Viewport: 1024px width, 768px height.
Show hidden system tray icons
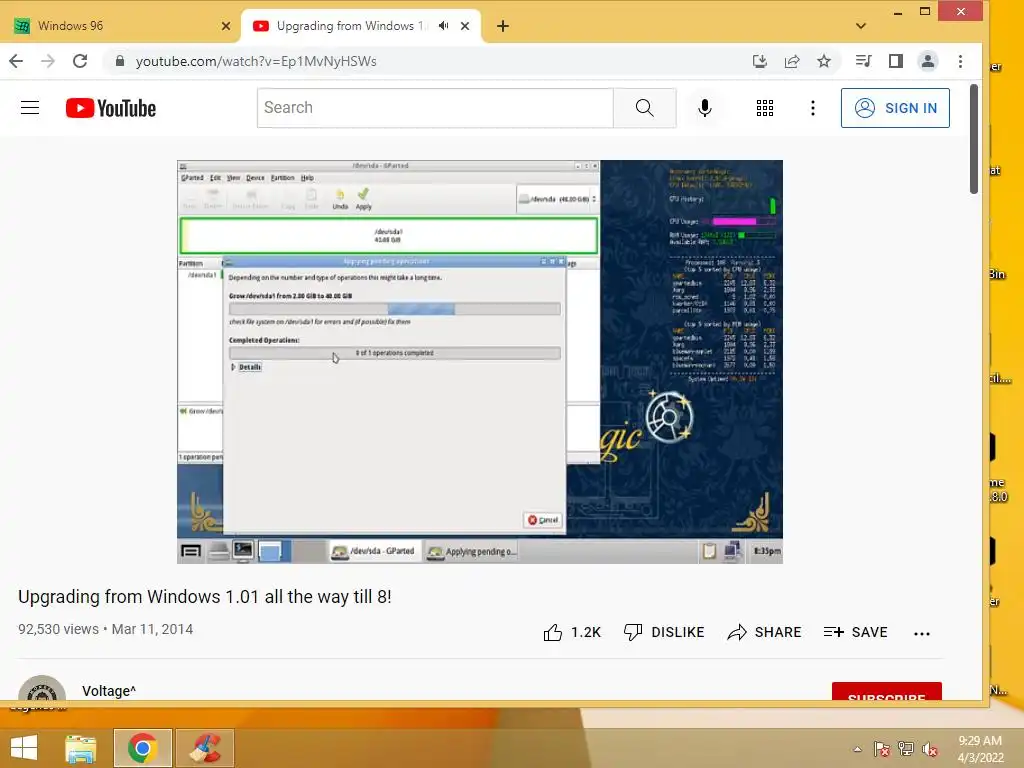click(x=857, y=749)
